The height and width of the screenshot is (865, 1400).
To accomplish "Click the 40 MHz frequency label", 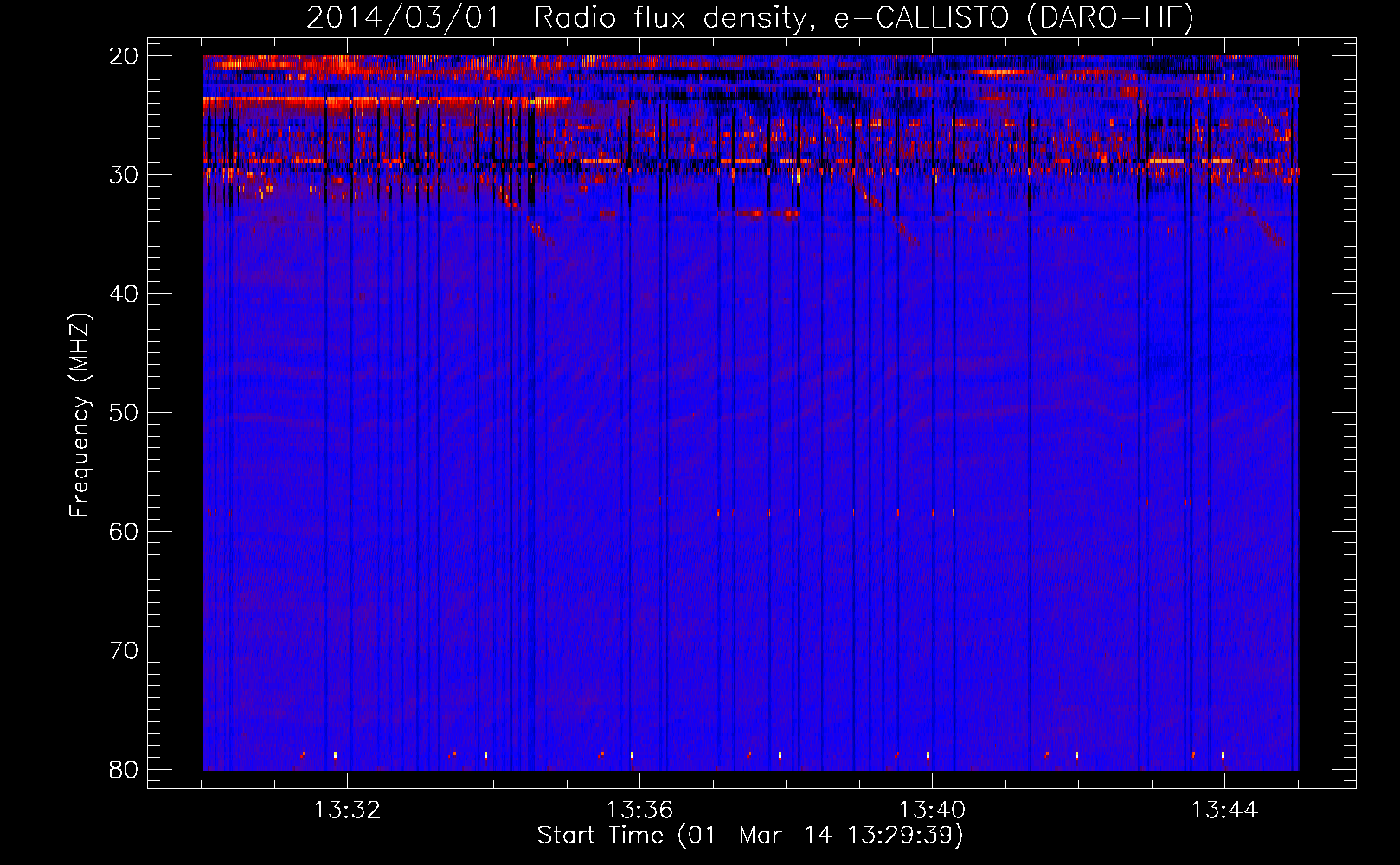I will coord(124,294).
